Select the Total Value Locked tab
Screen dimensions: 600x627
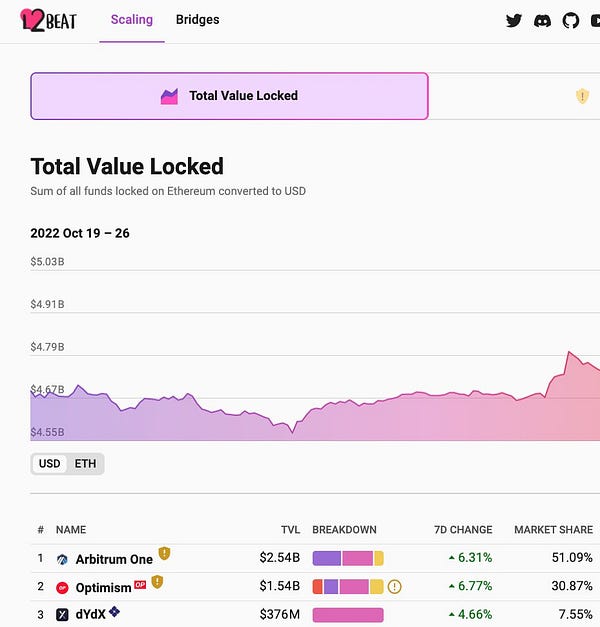click(229, 96)
